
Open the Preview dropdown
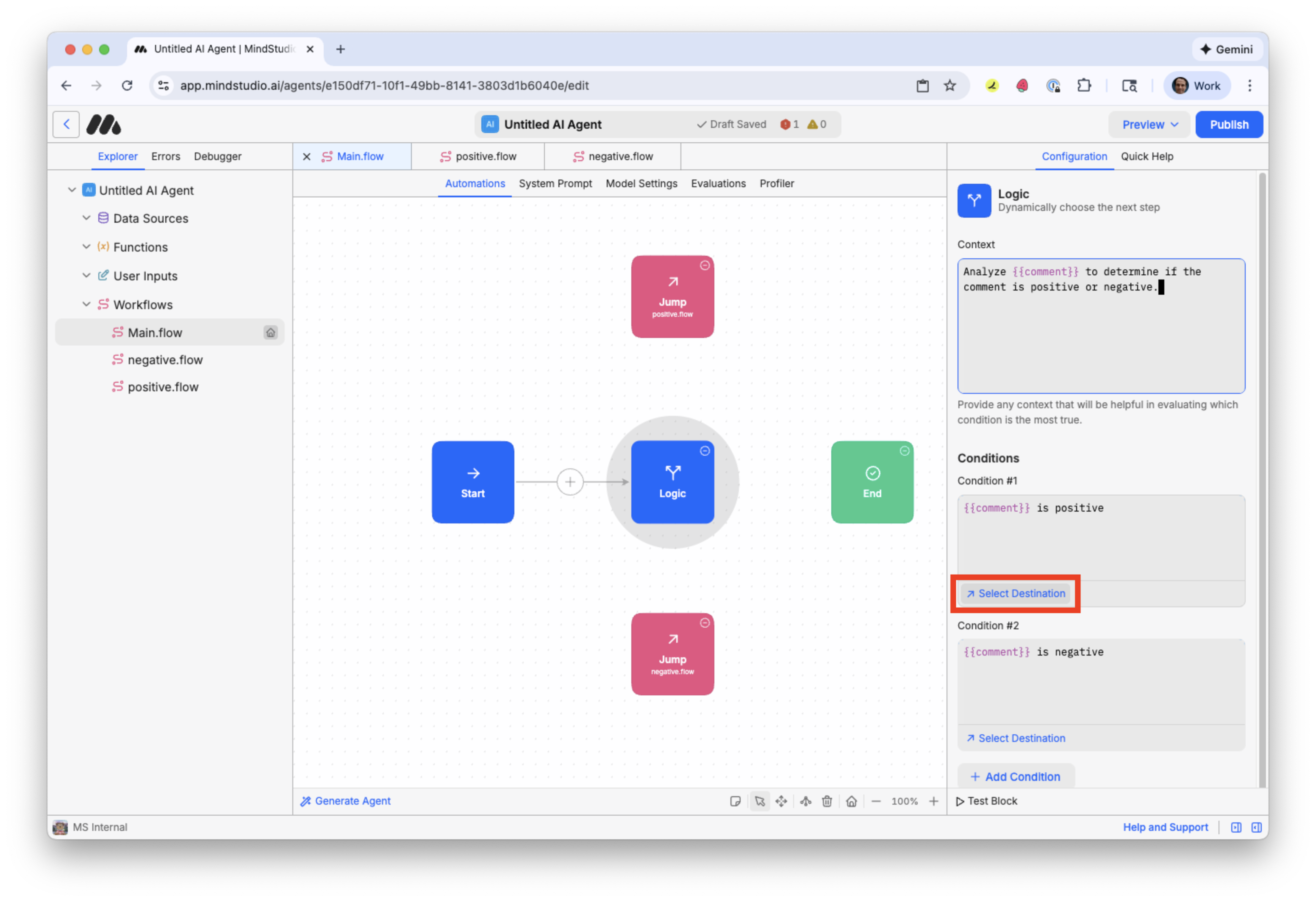click(1149, 125)
